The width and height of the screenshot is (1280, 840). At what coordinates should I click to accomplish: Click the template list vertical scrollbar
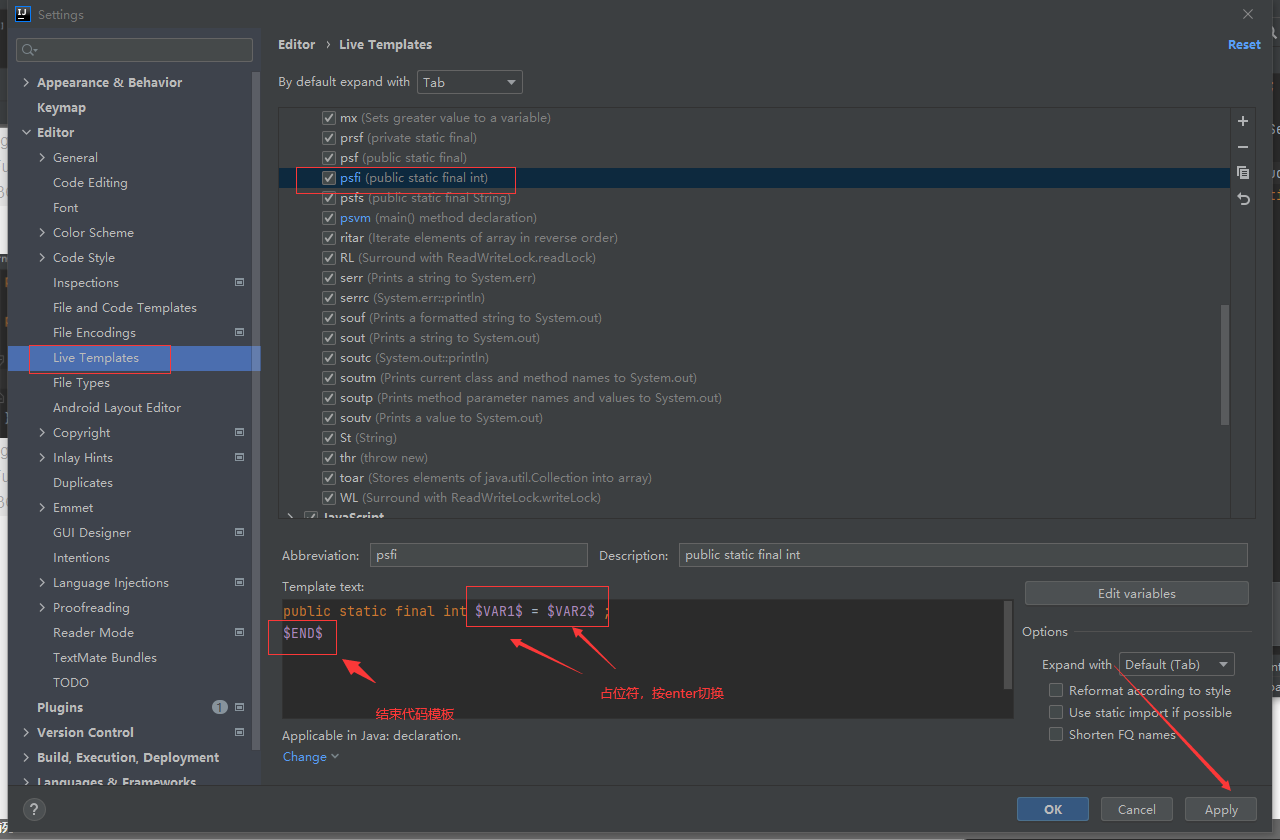[x=1225, y=365]
